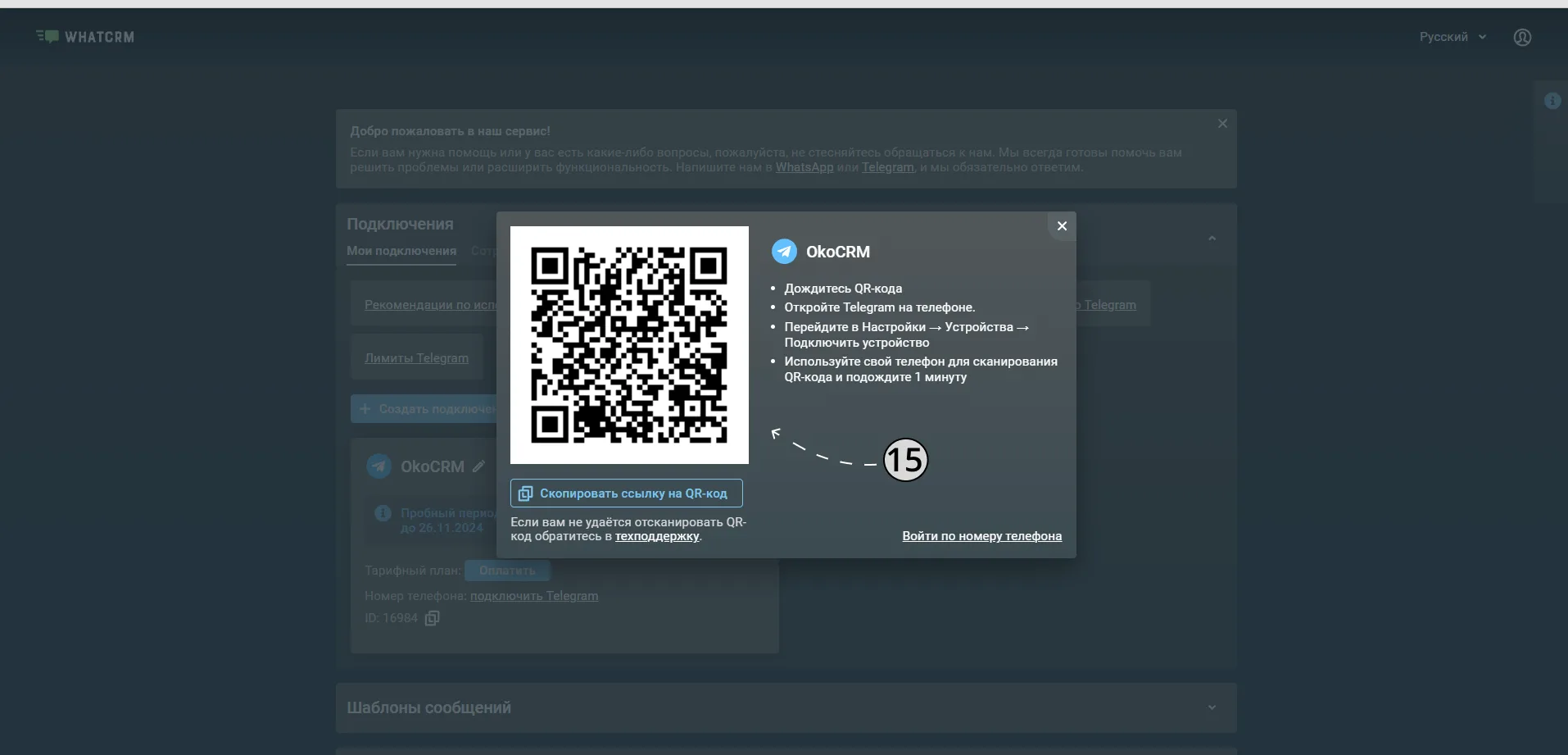Click the 'Дождитесь QR-кода' instruction text
This screenshot has width=1568, height=755.
click(x=843, y=289)
